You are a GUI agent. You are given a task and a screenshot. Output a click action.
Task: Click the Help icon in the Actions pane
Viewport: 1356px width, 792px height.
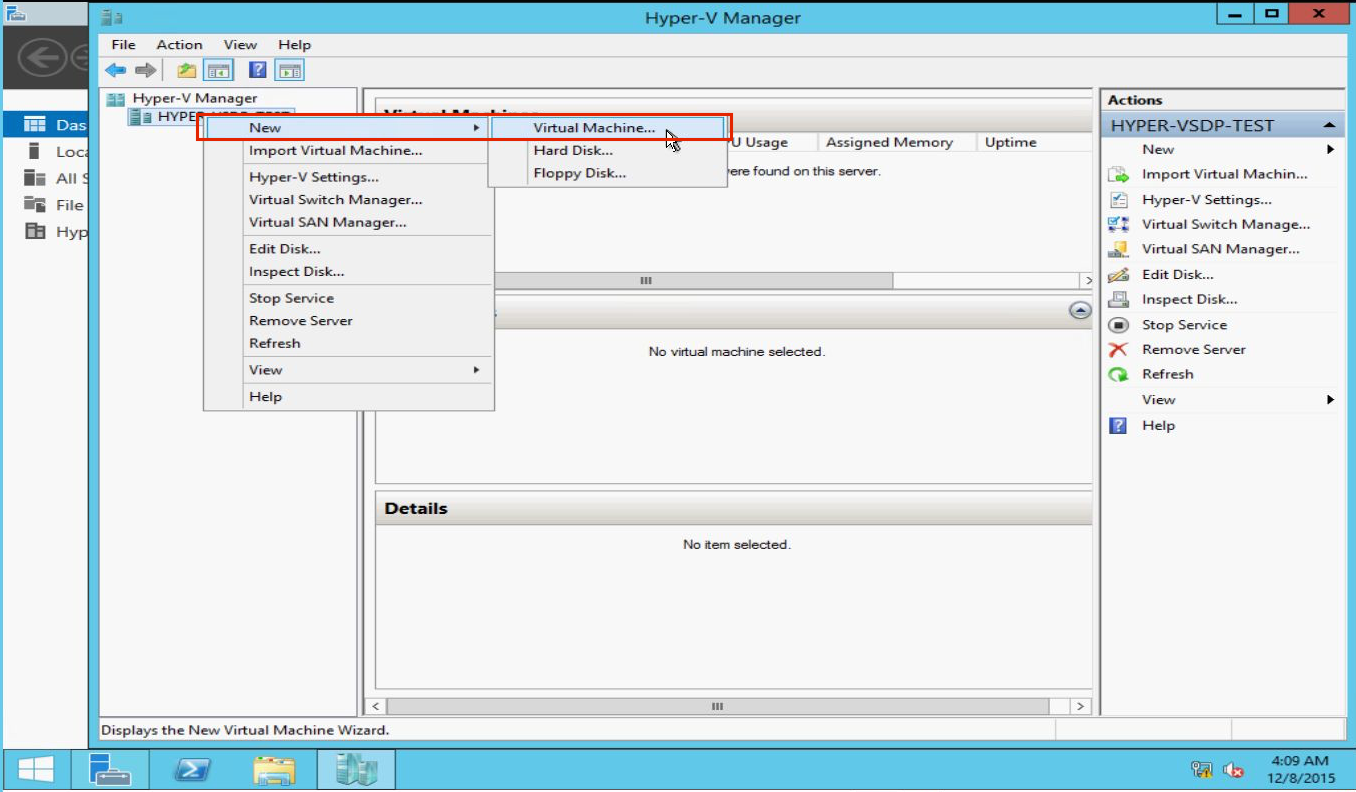point(1119,425)
